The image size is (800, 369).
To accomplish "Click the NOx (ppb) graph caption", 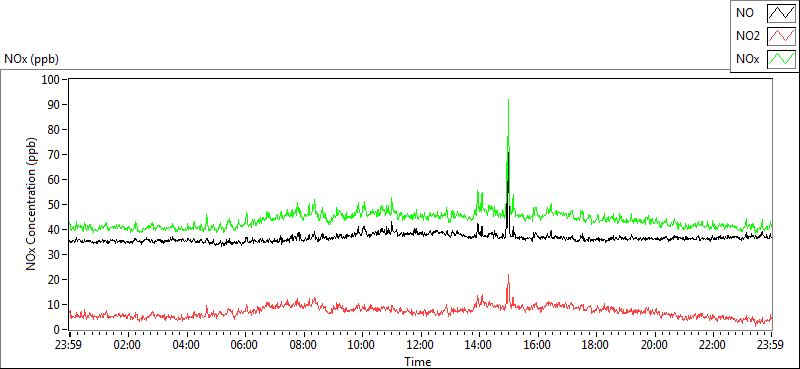I will 31,59.
